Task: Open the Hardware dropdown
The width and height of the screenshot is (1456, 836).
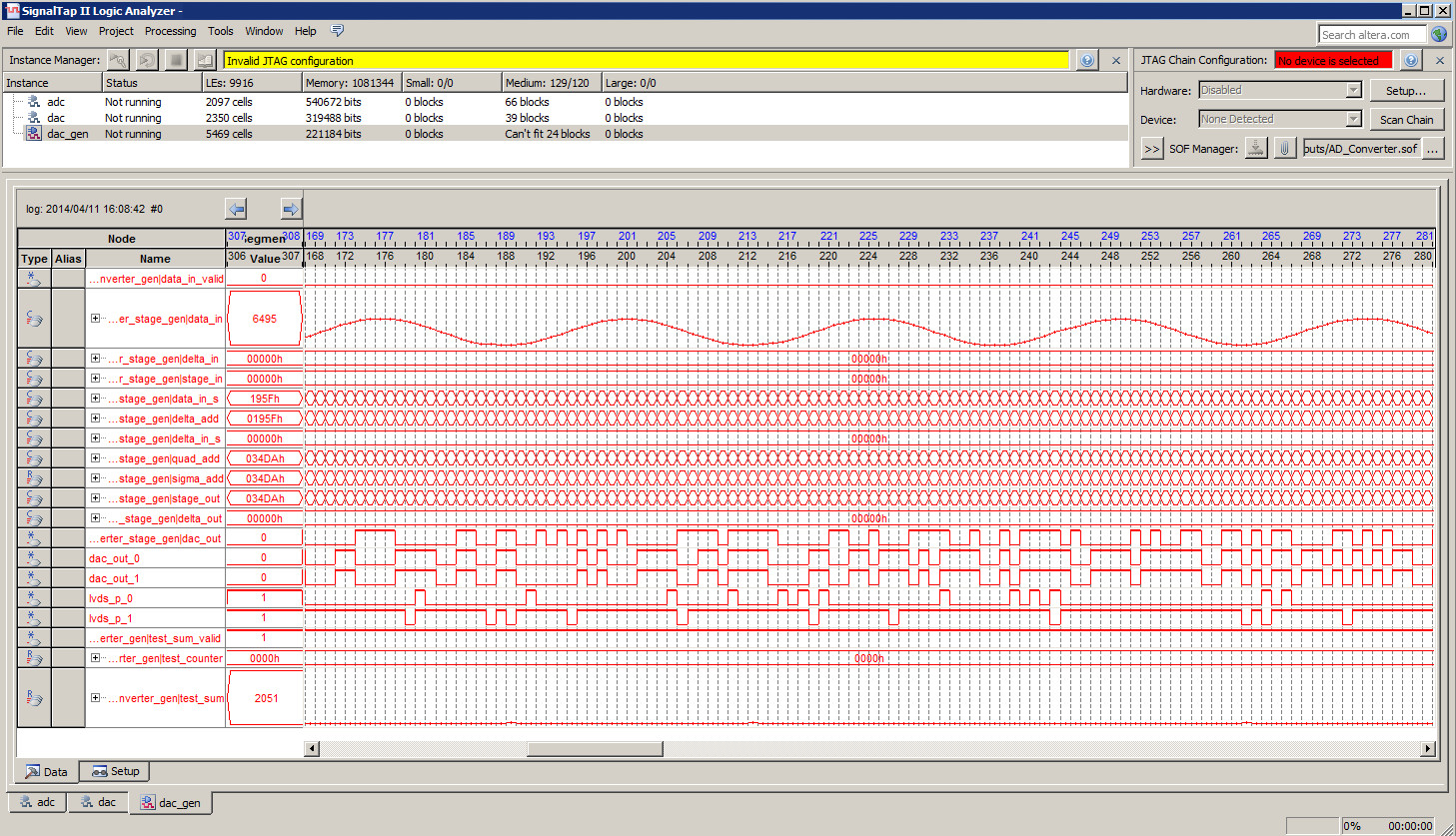Action: pyautogui.click(x=1353, y=90)
